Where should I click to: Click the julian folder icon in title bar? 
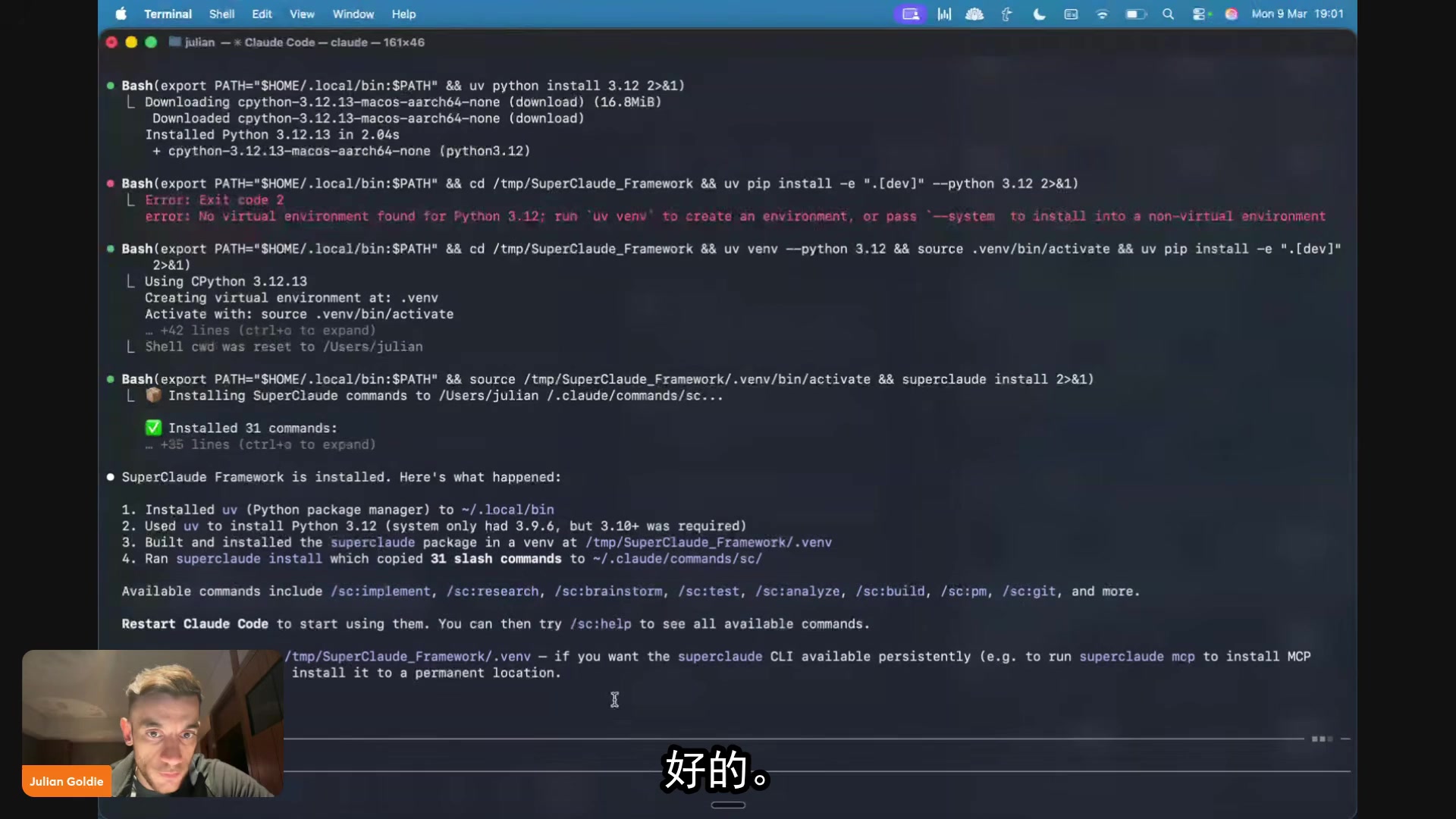[x=175, y=42]
